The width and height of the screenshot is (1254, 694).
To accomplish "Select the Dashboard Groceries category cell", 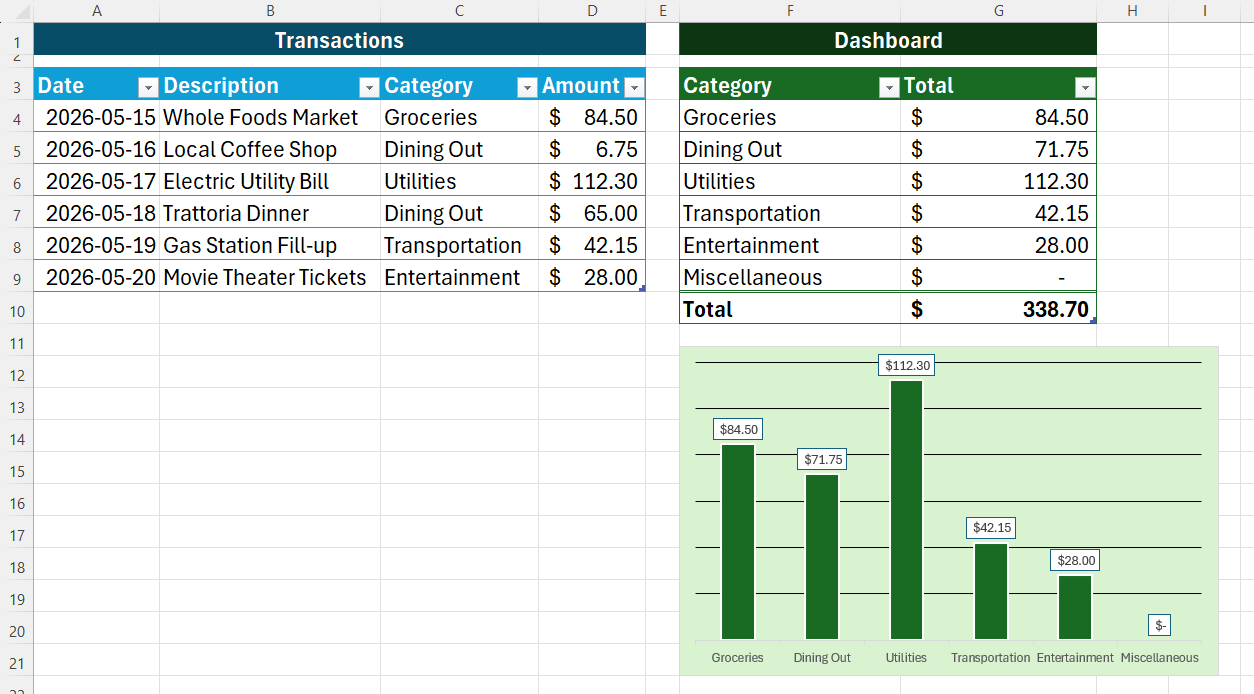I will pos(790,117).
